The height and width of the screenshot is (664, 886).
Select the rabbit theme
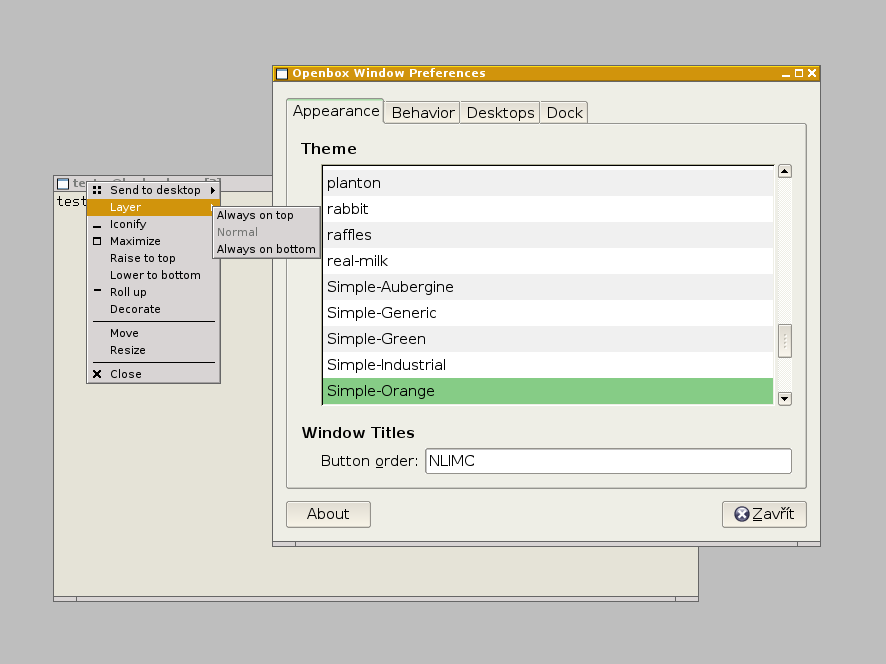point(548,209)
